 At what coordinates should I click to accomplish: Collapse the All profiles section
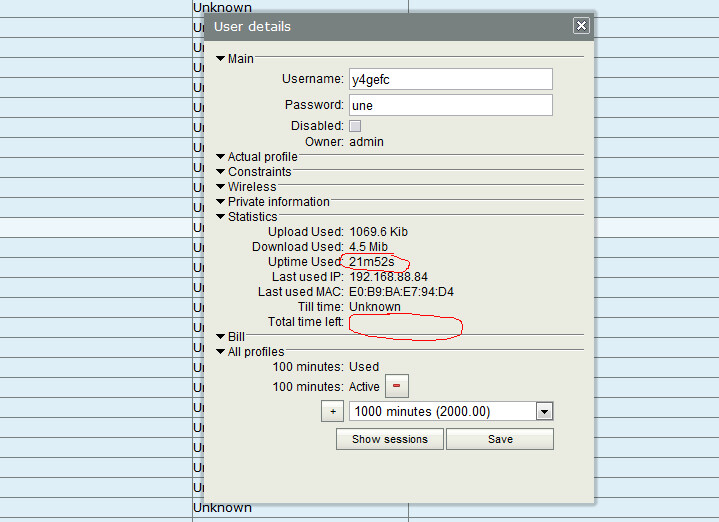click(220, 352)
